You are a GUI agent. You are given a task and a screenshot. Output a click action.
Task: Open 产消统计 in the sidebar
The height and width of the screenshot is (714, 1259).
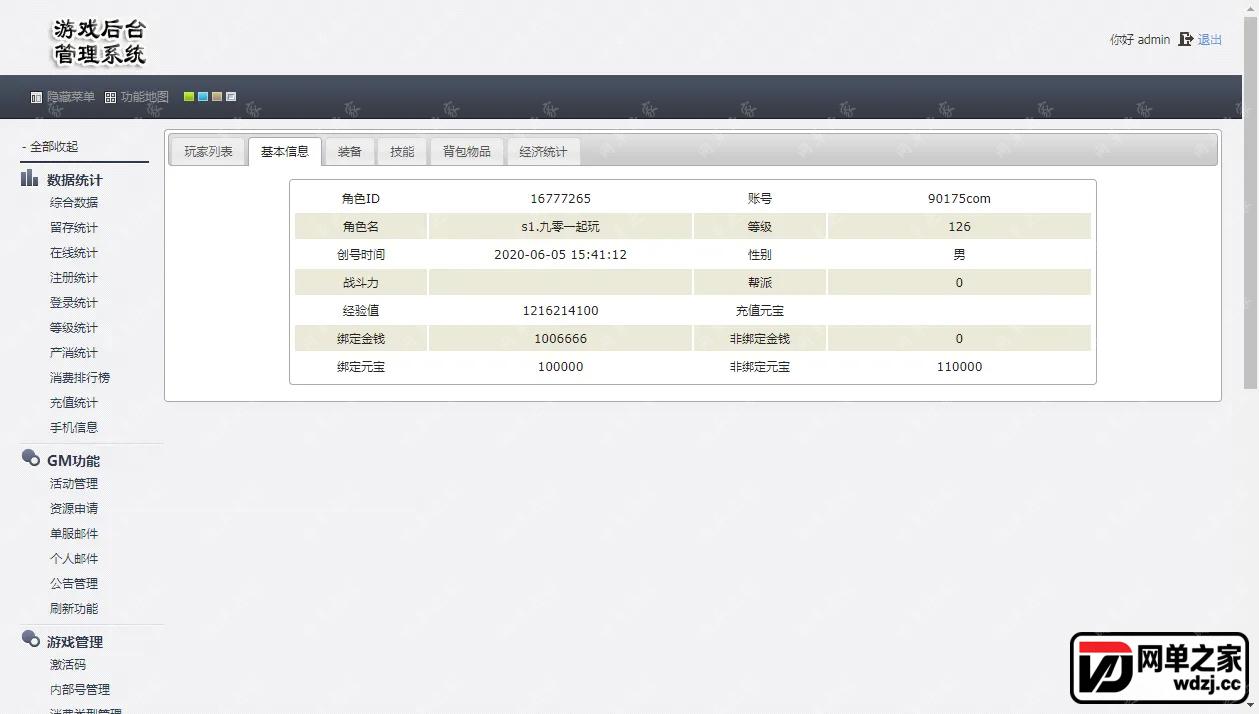[74, 352]
